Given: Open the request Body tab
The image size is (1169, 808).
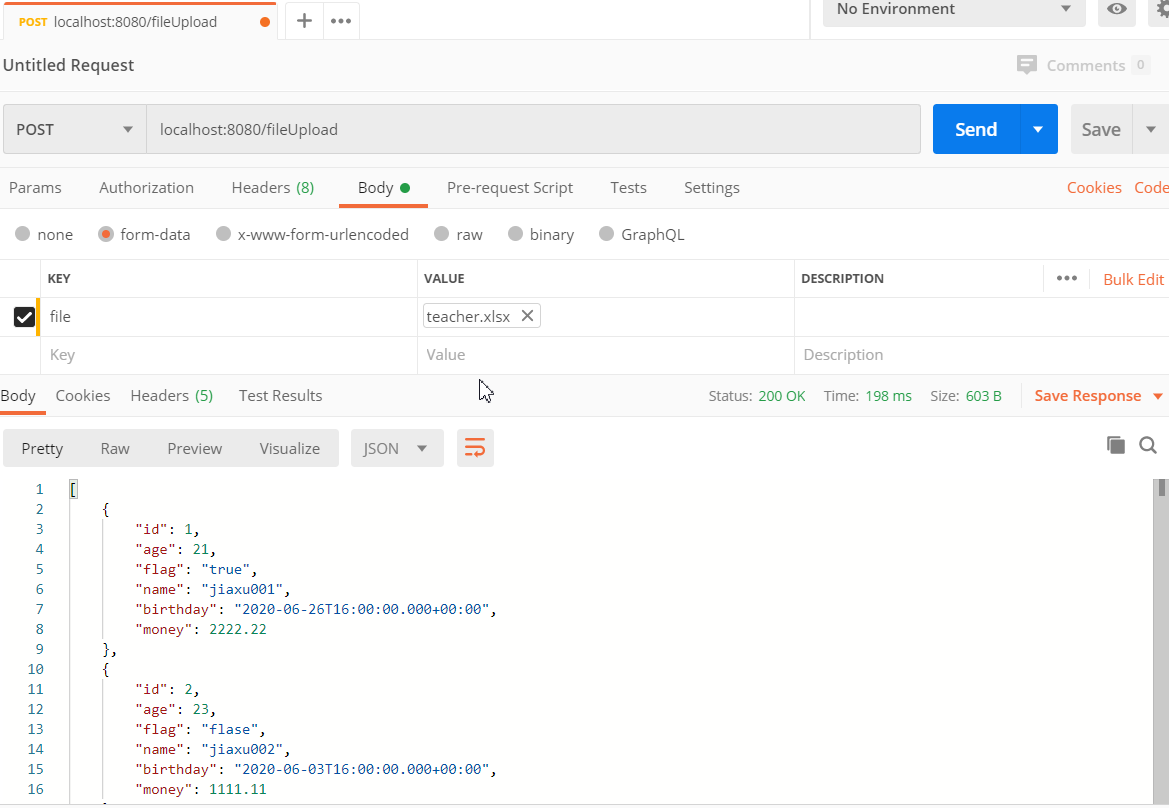Looking at the screenshot, I should (383, 188).
